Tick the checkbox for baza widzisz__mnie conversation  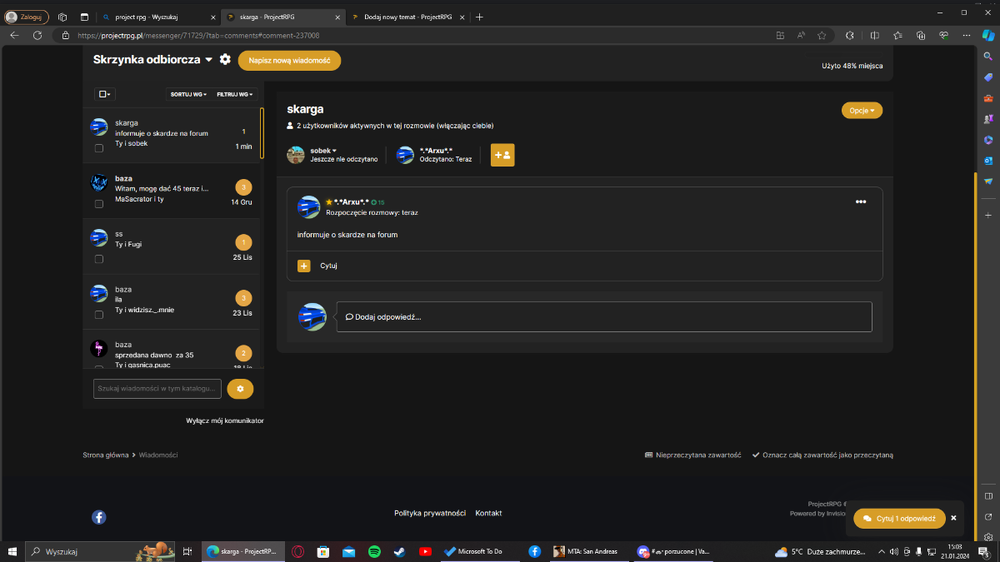click(x=99, y=314)
